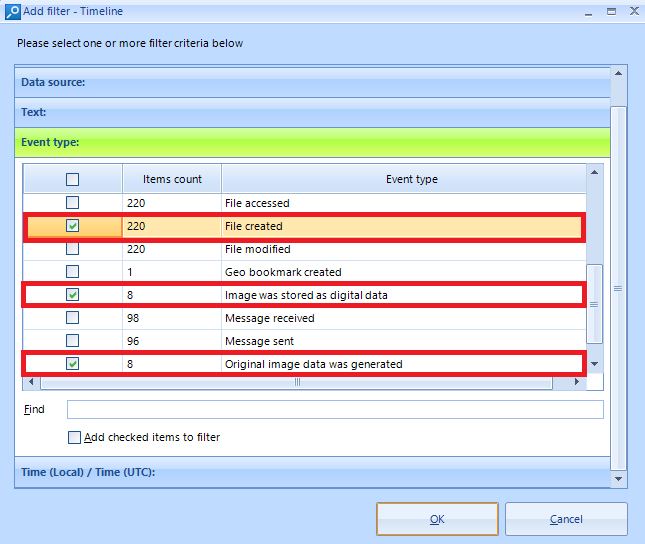This screenshot has height=544, width=645.
Task: Expand the Time (Local) / Time (UTC) section
Action: coord(312,472)
